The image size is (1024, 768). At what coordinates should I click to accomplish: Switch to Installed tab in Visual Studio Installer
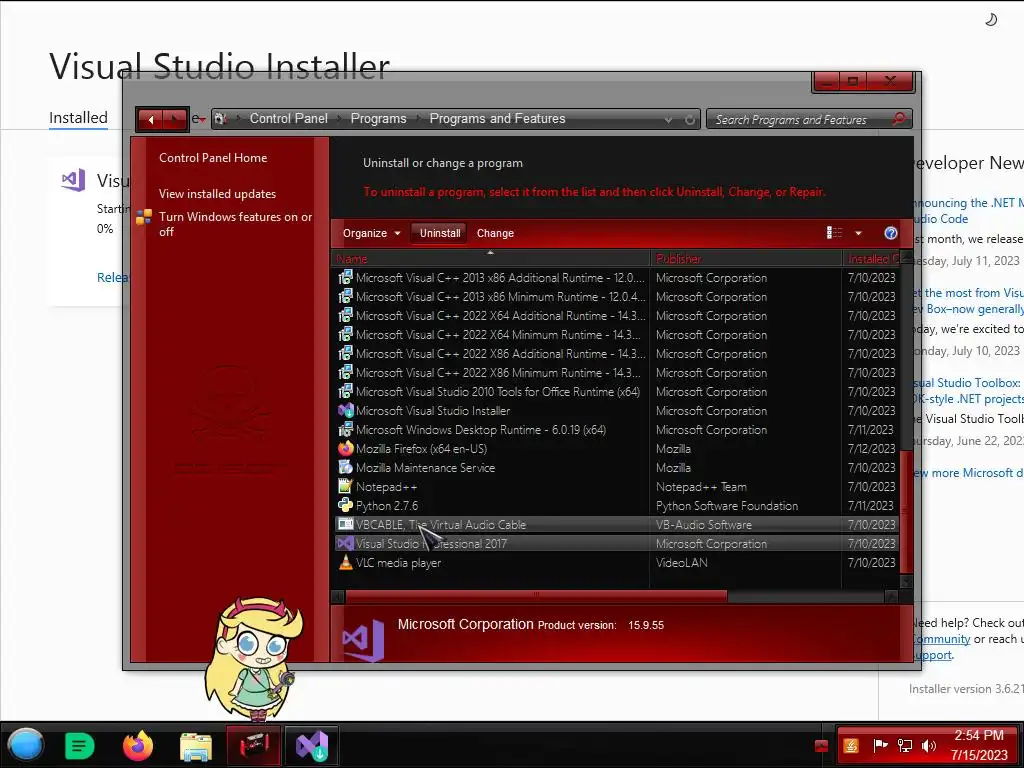(x=78, y=118)
